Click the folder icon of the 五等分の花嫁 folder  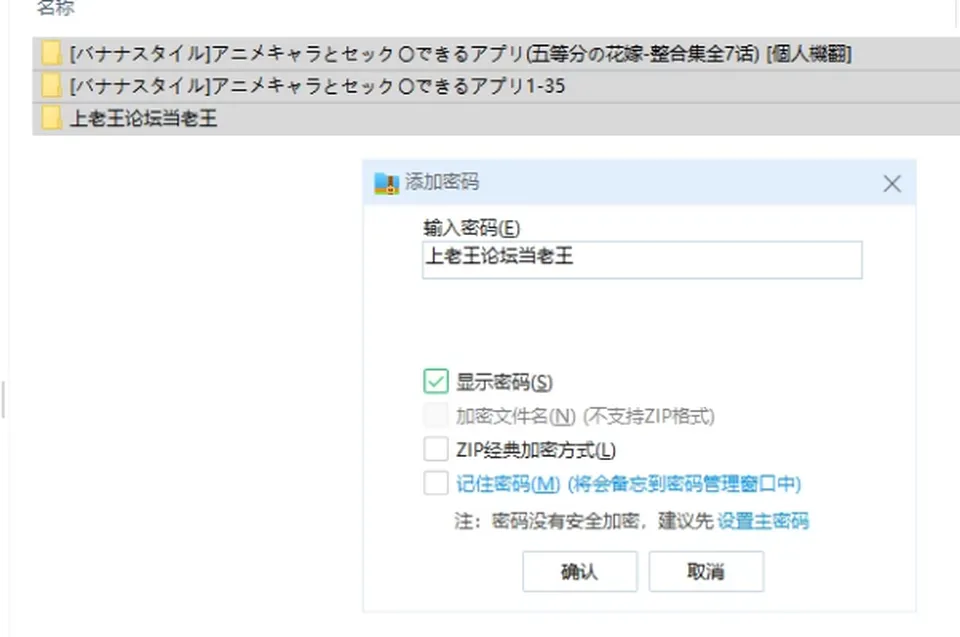tap(51, 53)
